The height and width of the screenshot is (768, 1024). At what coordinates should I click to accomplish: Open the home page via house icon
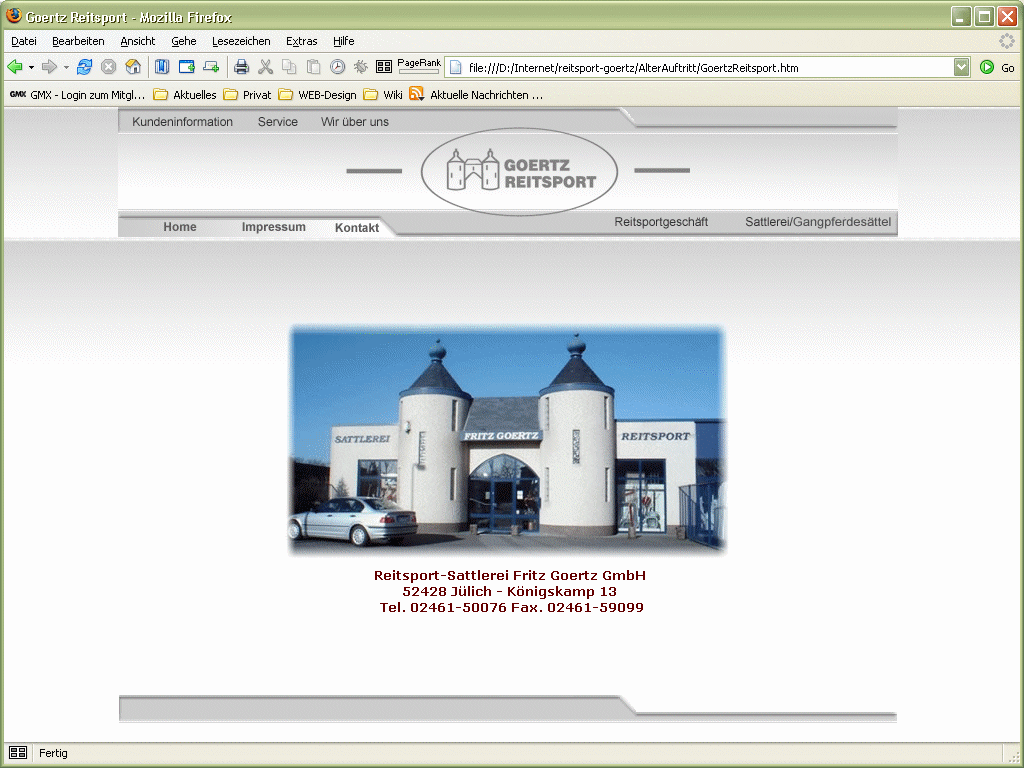pyautogui.click(x=133, y=67)
